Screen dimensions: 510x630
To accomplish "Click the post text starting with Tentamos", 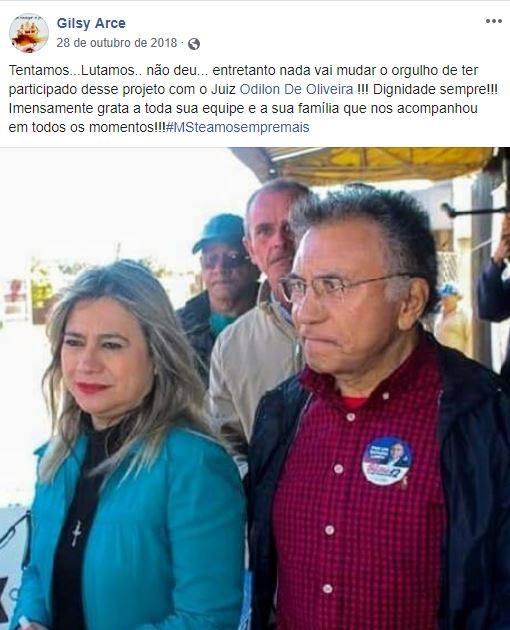I will [253, 99].
